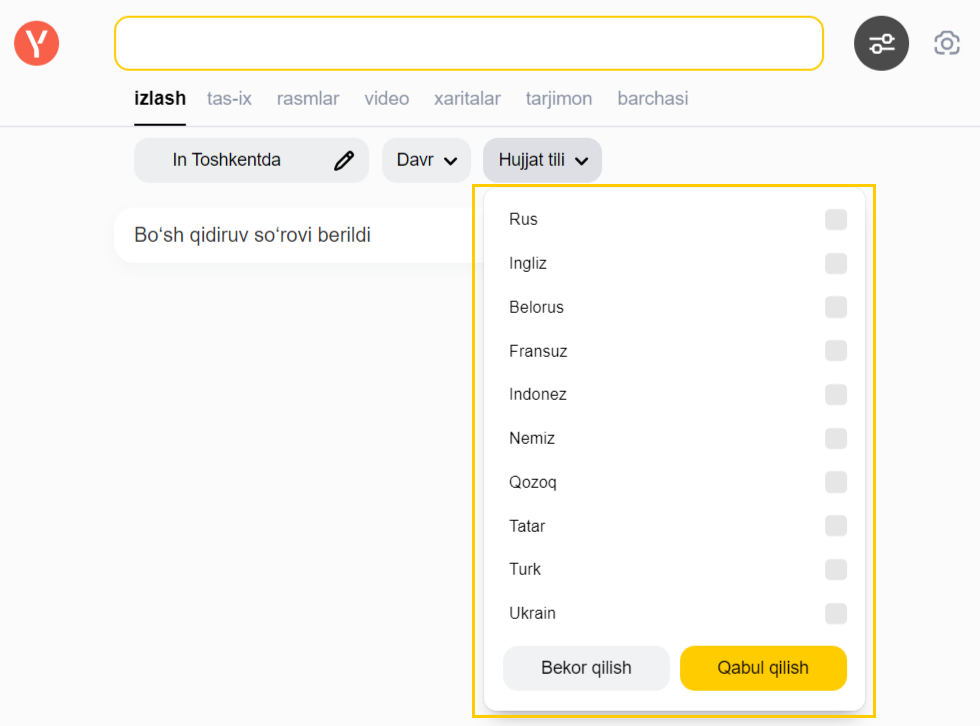The image size is (980, 726).
Task: Toggle the Ukrain language checkbox
Action: (x=835, y=613)
